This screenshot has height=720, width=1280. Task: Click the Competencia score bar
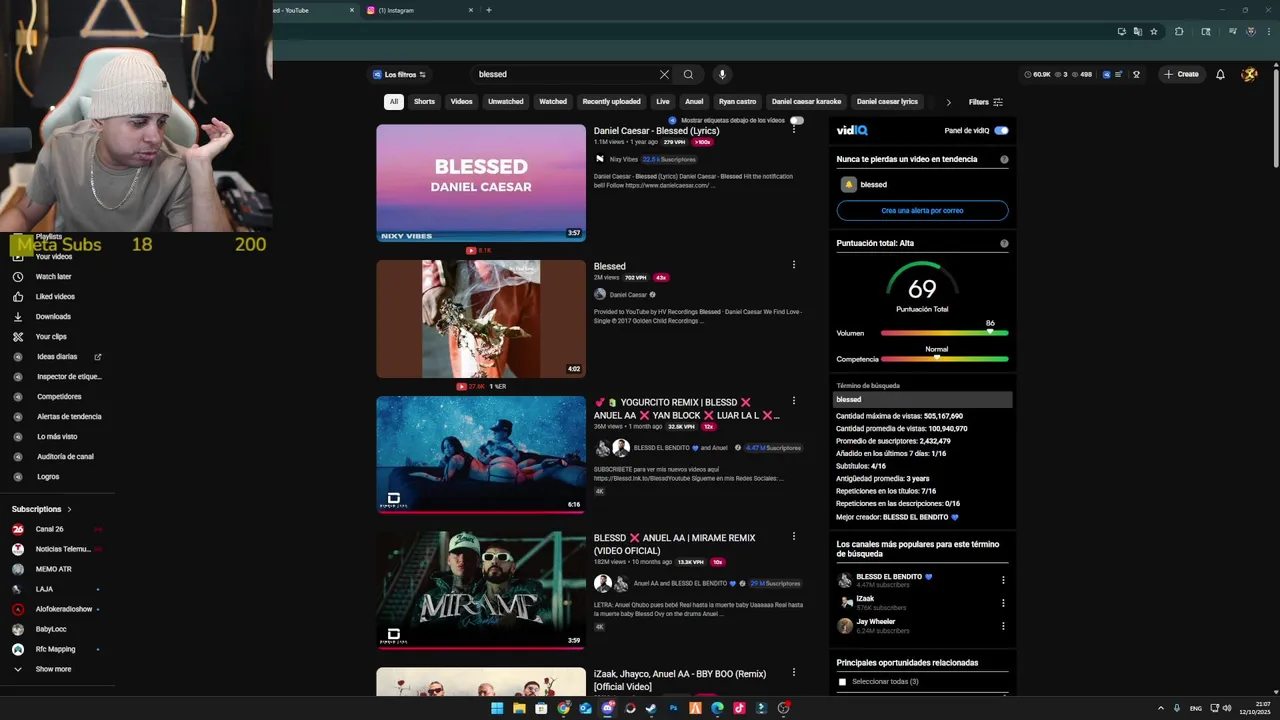pos(944,359)
